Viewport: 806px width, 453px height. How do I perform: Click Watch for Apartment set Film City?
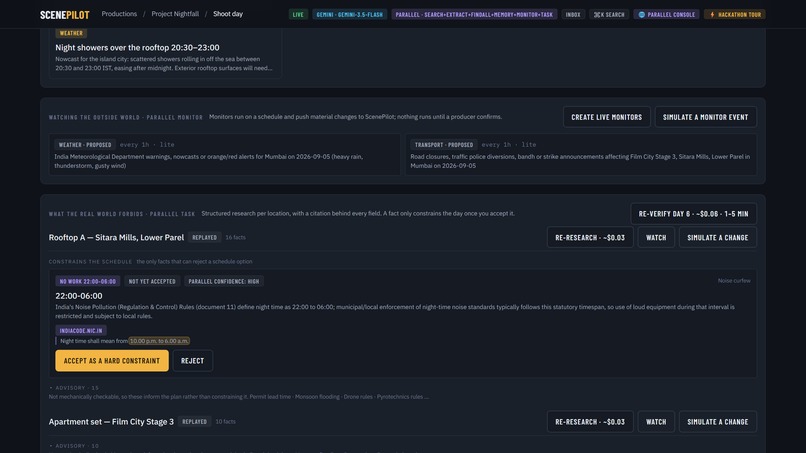point(656,422)
